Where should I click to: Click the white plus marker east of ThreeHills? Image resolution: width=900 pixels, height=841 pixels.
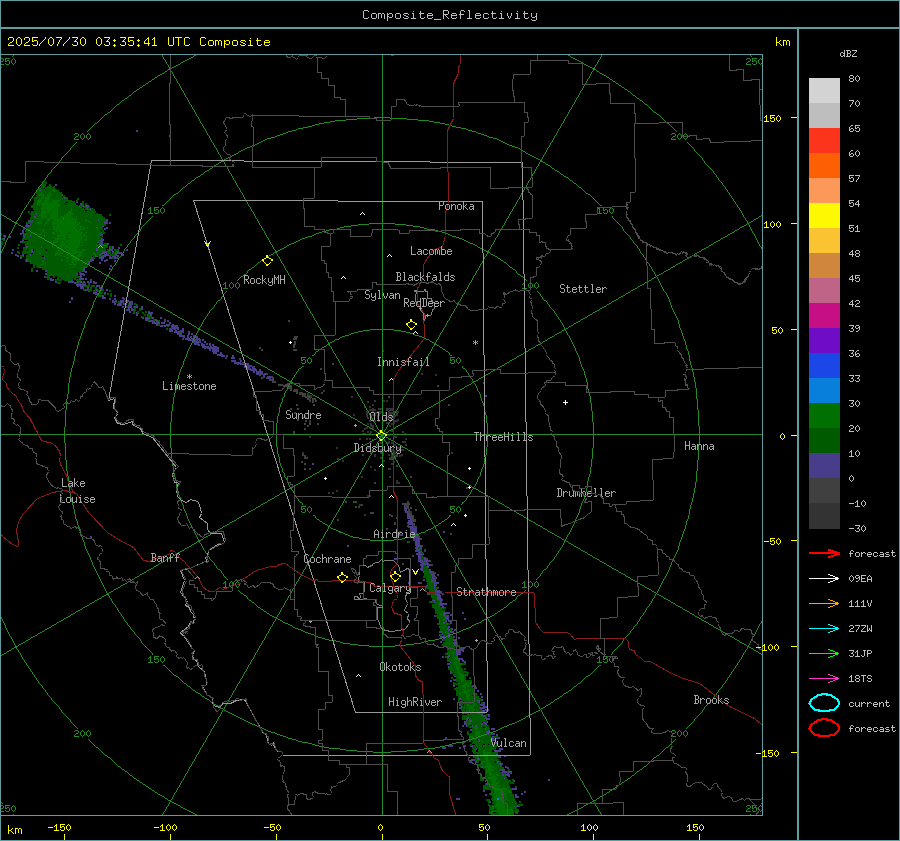coord(565,402)
